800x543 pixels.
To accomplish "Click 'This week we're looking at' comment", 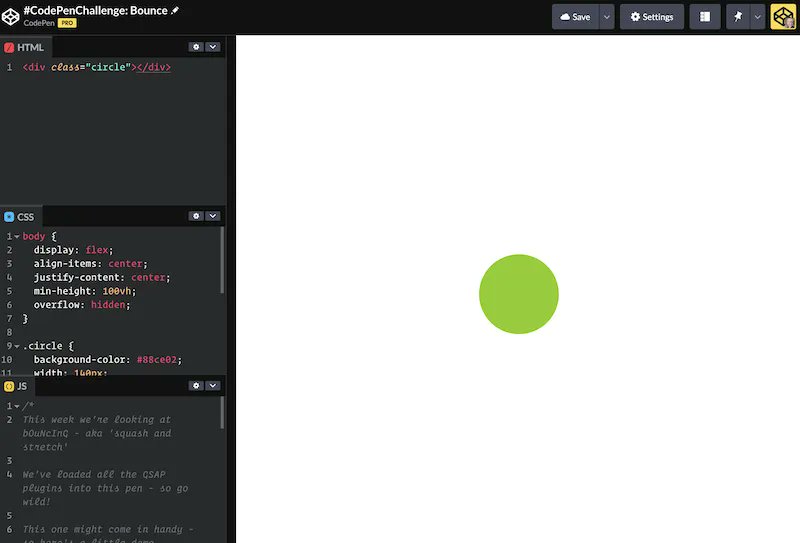I will [97, 419].
